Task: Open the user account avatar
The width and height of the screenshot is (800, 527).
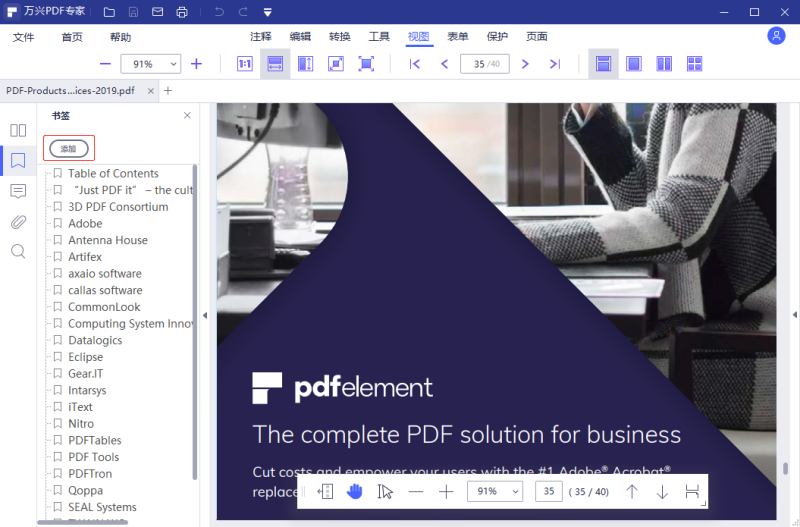Action: click(776, 36)
